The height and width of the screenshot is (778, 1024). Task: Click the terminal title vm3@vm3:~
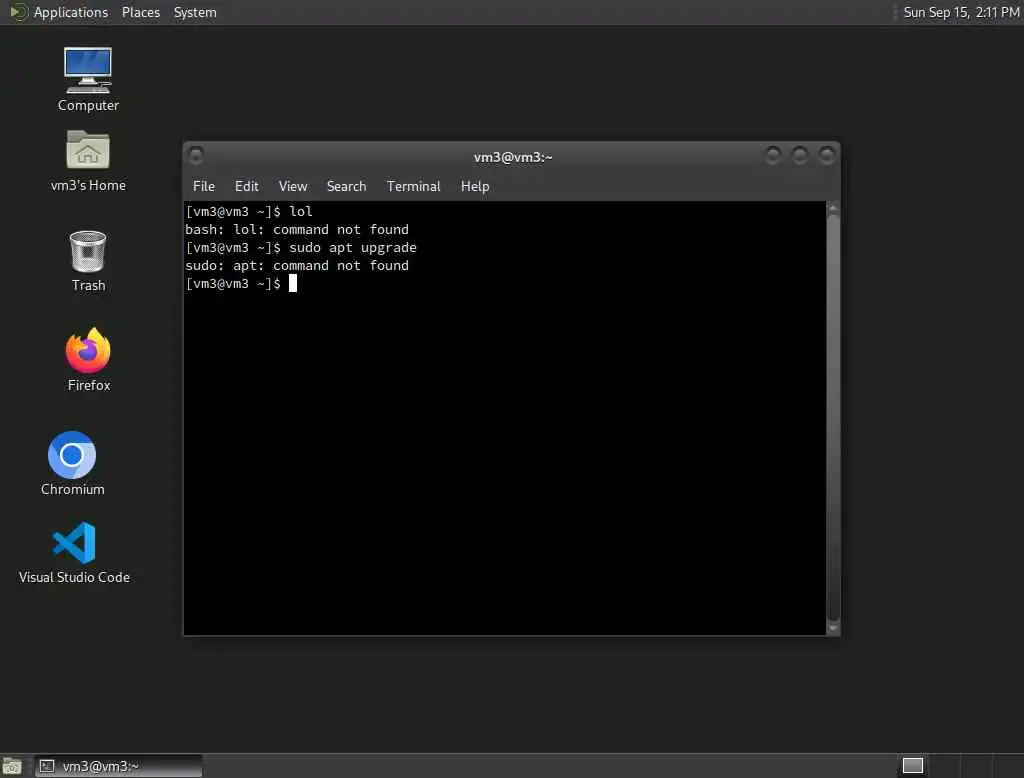(513, 157)
